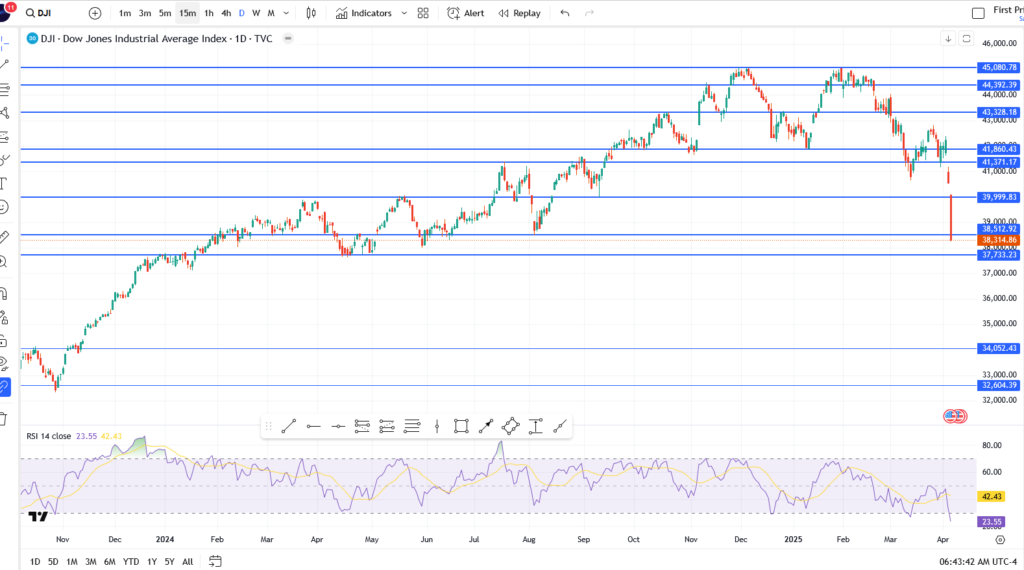
Task: Open the candlestick chart style selector
Action: click(311, 13)
